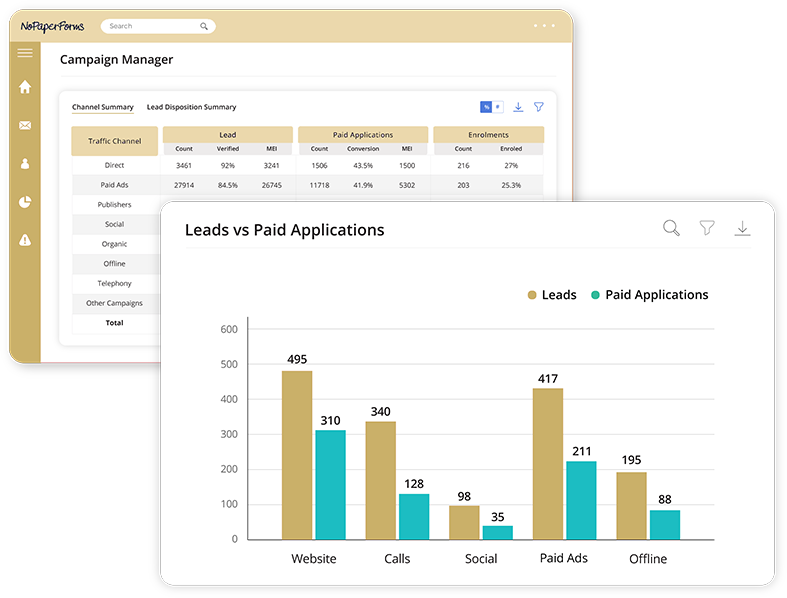This screenshot has width=787, height=598.
Task: Click the magnifier icon on the chart card
Action: 671,229
